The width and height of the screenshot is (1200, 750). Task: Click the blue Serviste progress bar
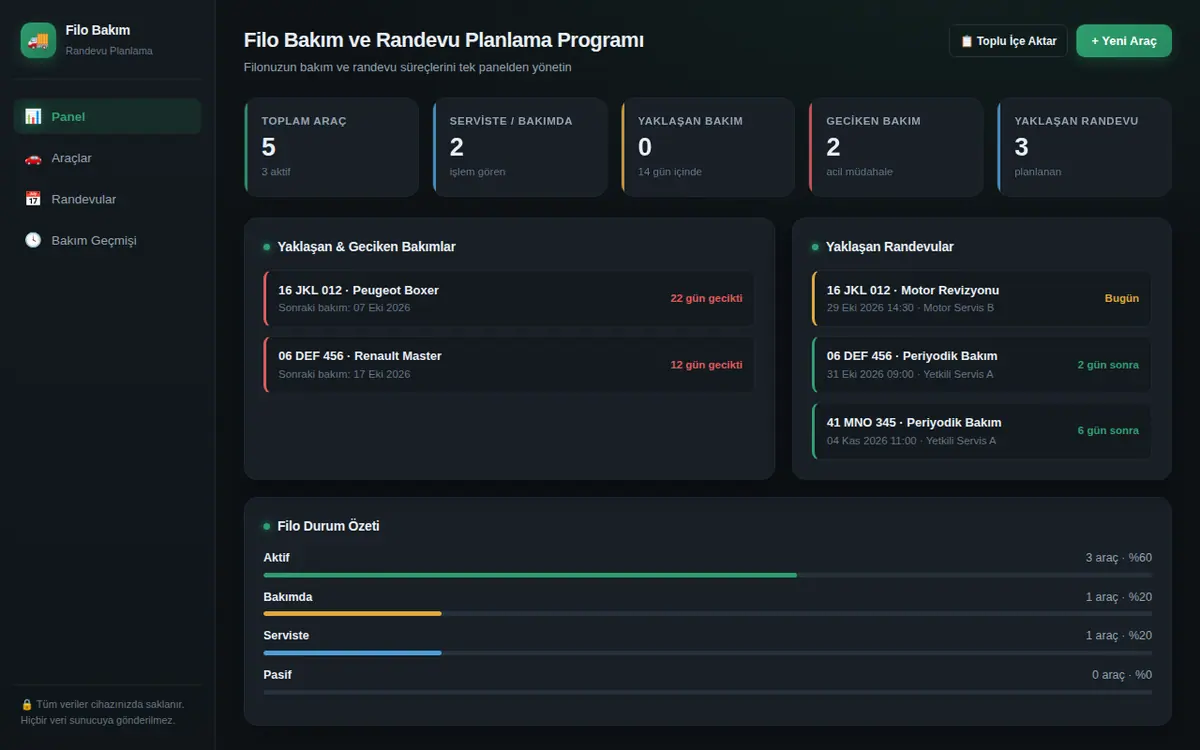[352, 653]
